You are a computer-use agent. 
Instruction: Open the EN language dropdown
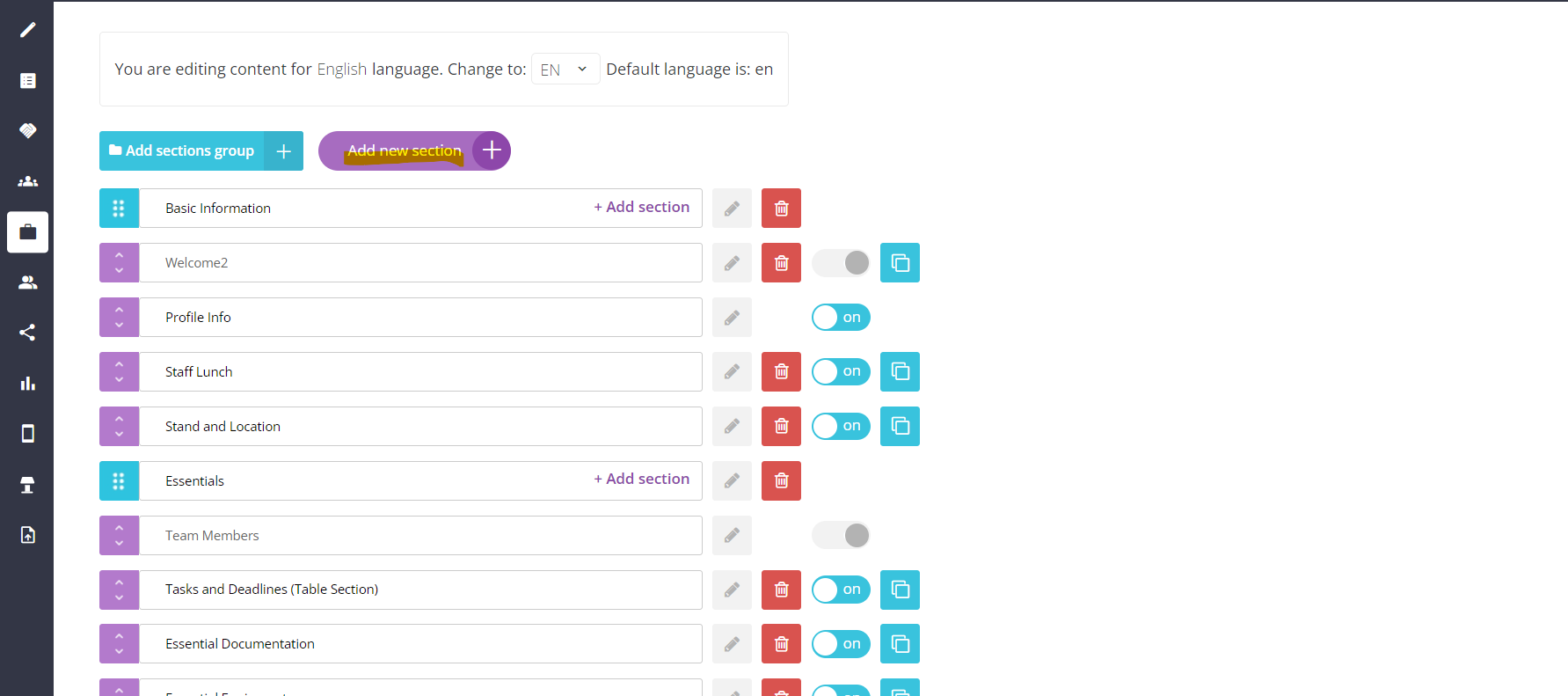click(x=565, y=70)
